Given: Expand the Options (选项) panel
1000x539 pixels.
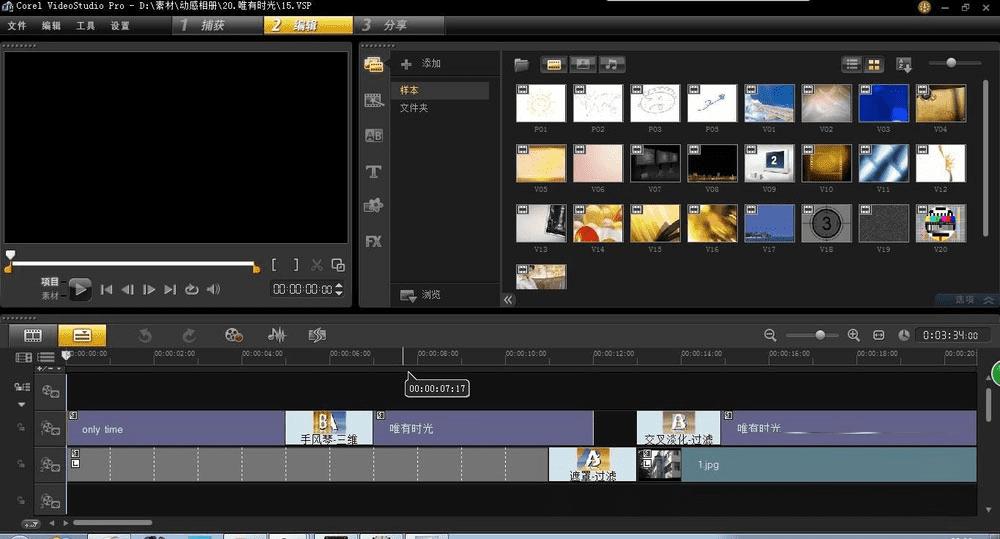Looking at the screenshot, I should point(965,299).
